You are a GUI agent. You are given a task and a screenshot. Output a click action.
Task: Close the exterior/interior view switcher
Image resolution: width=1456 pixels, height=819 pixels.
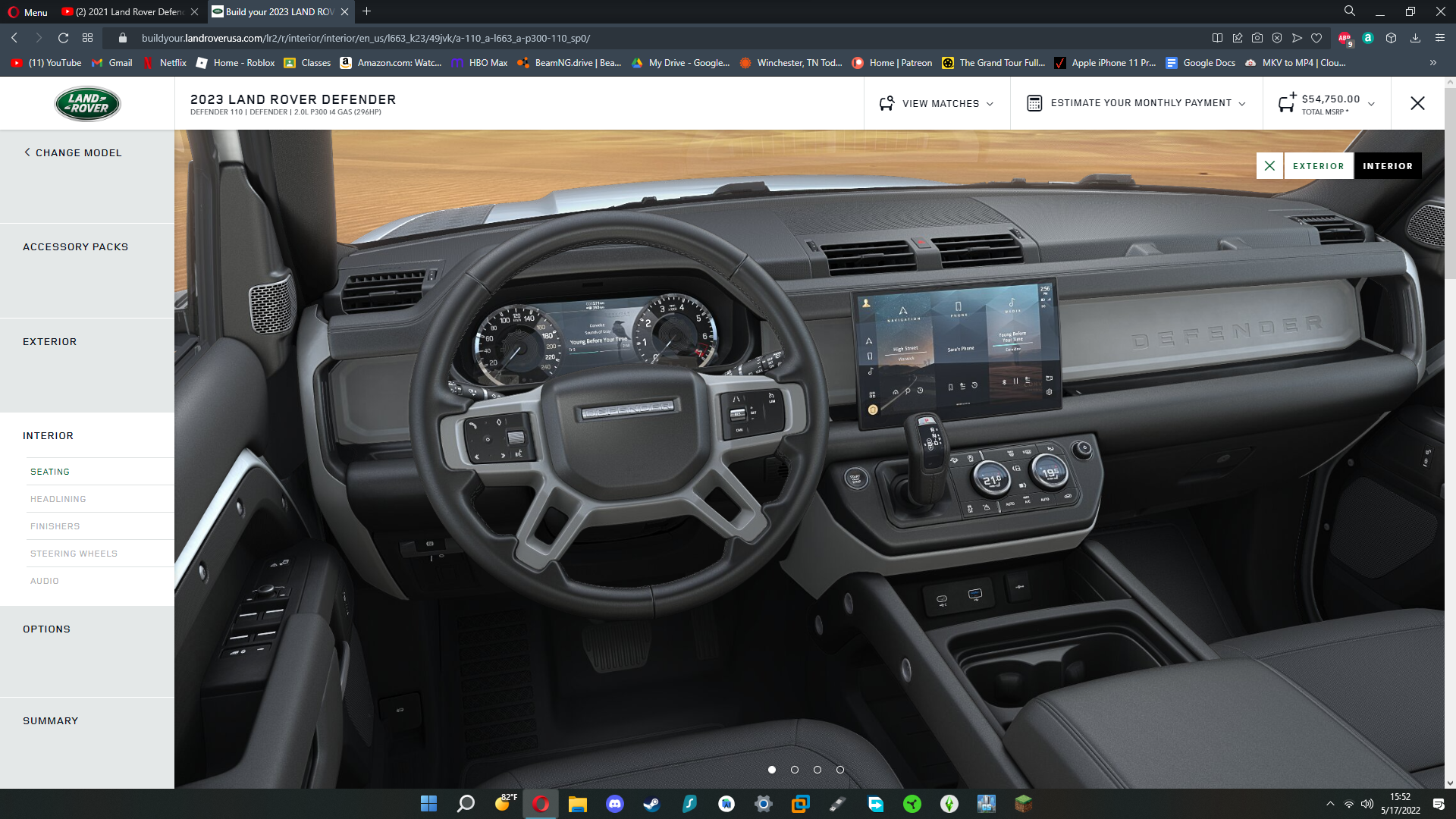click(x=1269, y=166)
